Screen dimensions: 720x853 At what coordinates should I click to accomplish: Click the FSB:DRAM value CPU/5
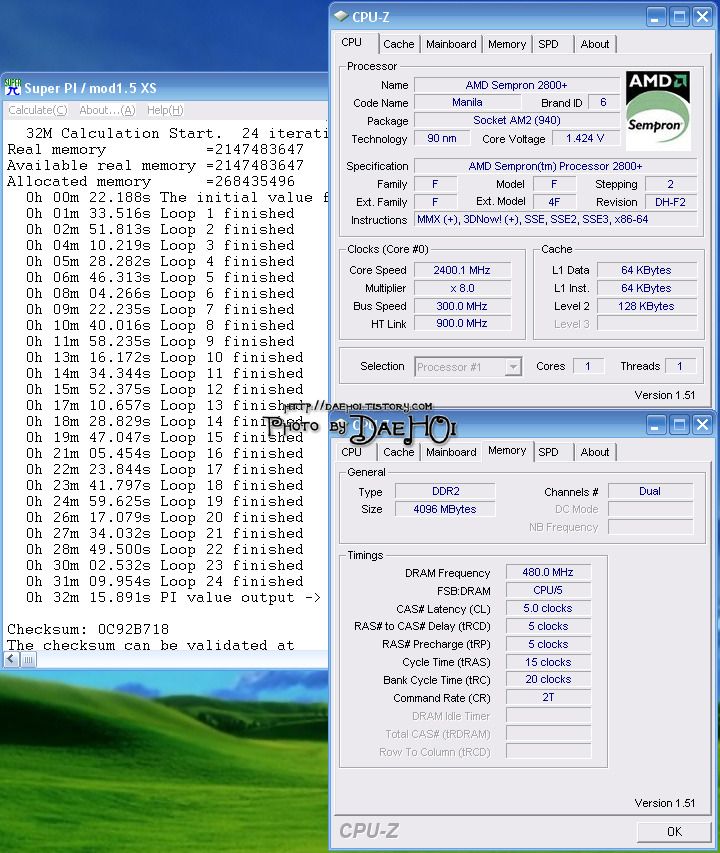coord(548,590)
